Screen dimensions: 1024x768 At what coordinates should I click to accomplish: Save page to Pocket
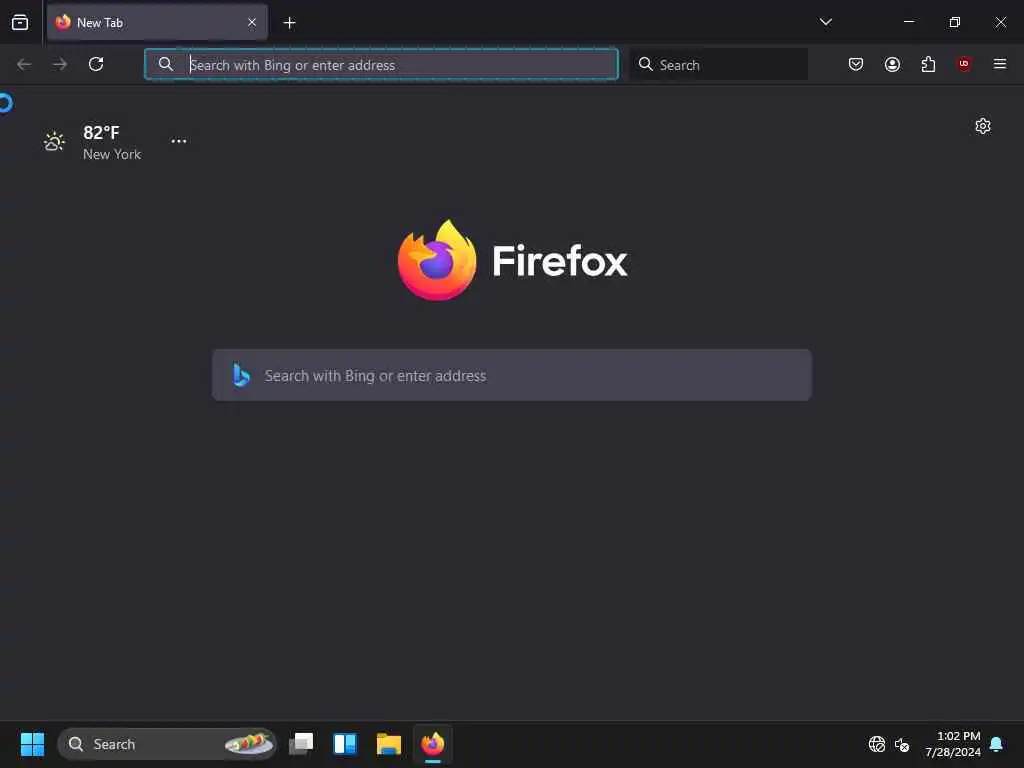pos(856,64)
